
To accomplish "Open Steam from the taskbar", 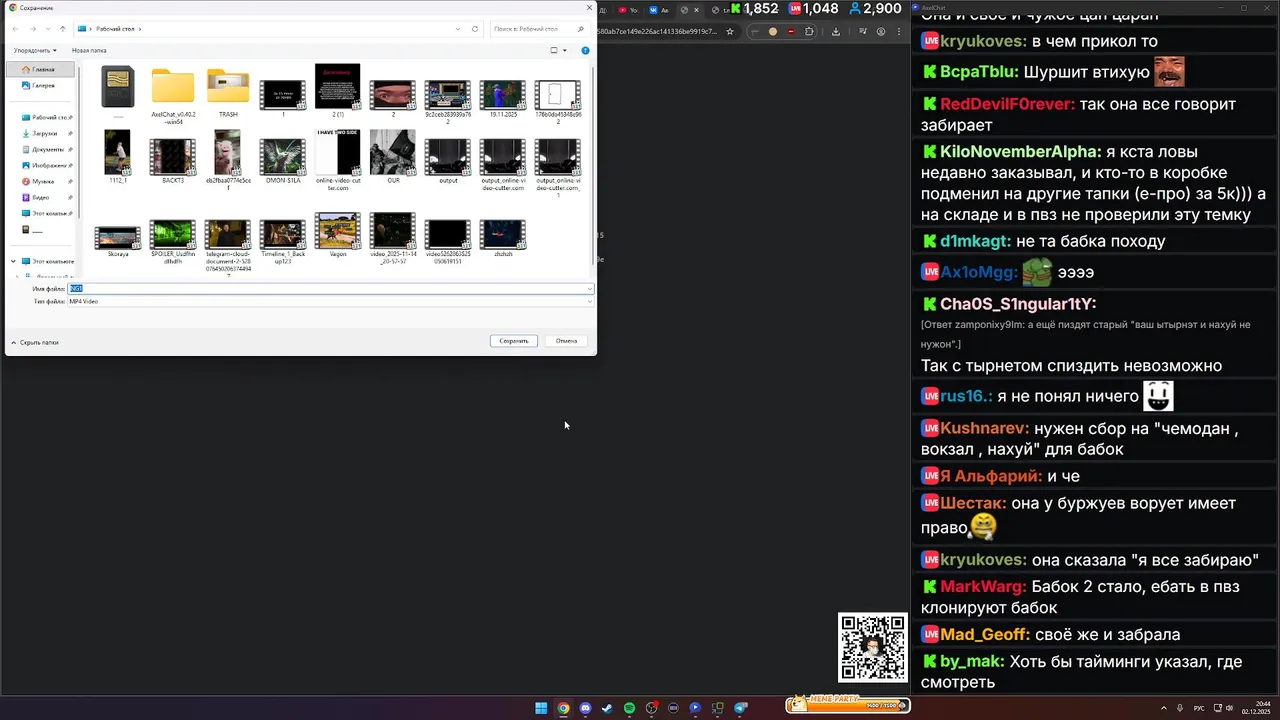I will 607,708.
